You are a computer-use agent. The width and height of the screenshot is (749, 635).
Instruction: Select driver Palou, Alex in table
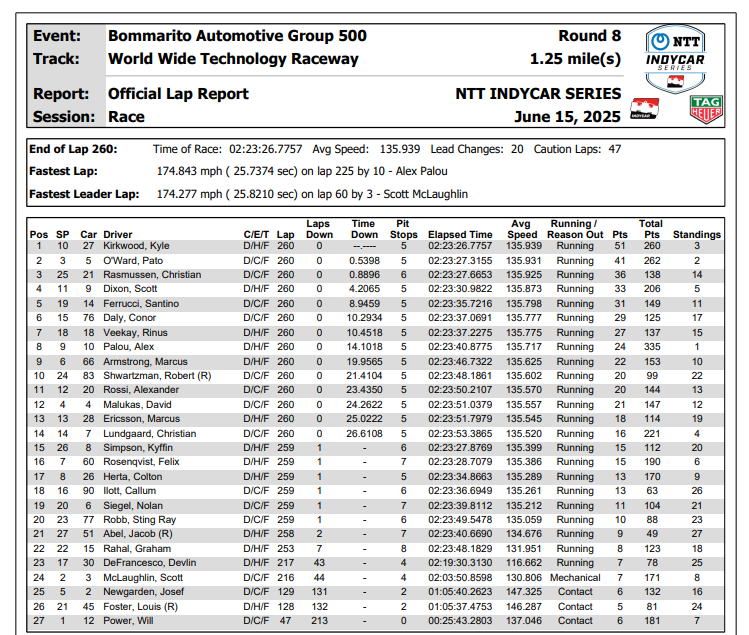pos(128,347)
